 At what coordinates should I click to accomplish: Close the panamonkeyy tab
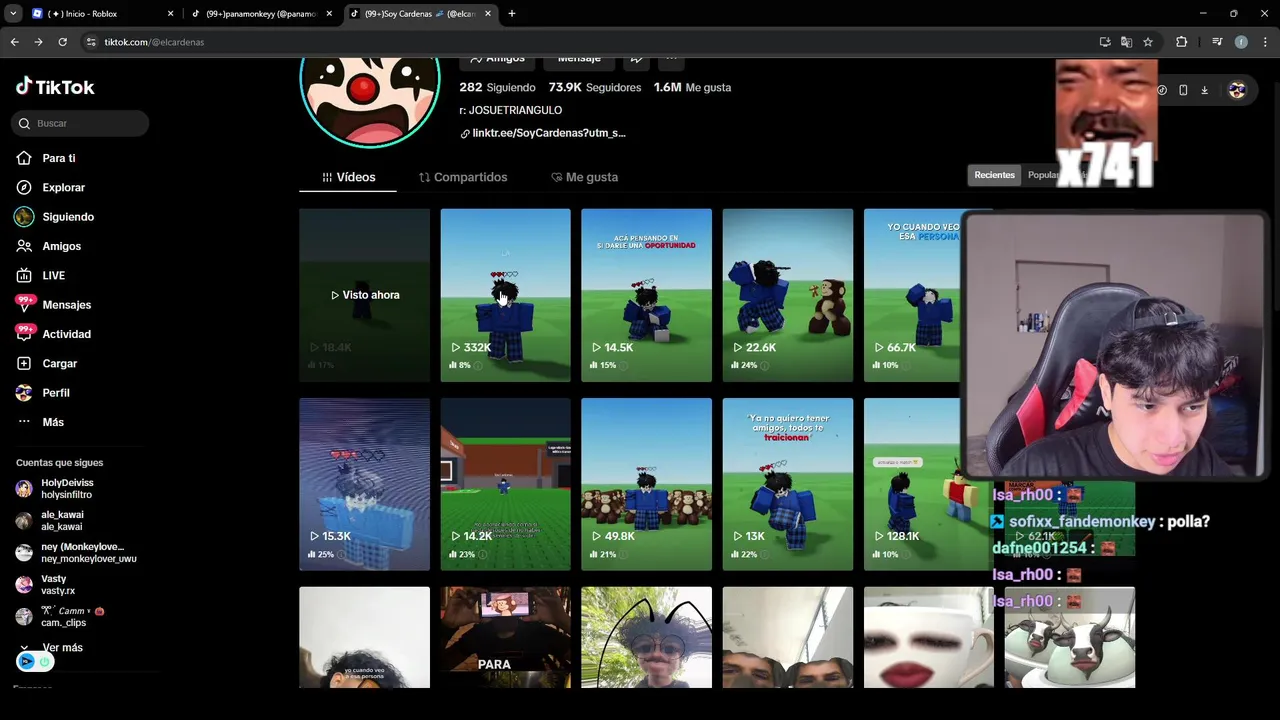[x=329, y=14]
